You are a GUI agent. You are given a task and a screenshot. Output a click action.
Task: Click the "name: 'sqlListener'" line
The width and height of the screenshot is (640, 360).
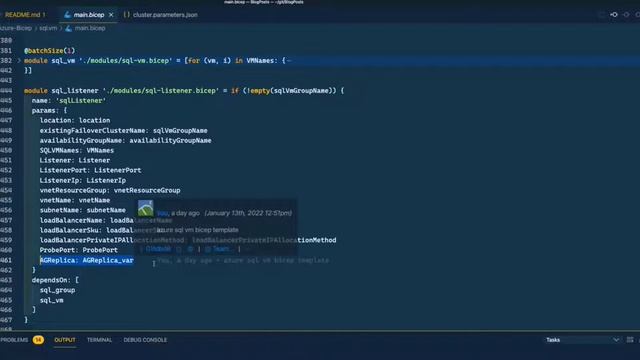[69, 100]
